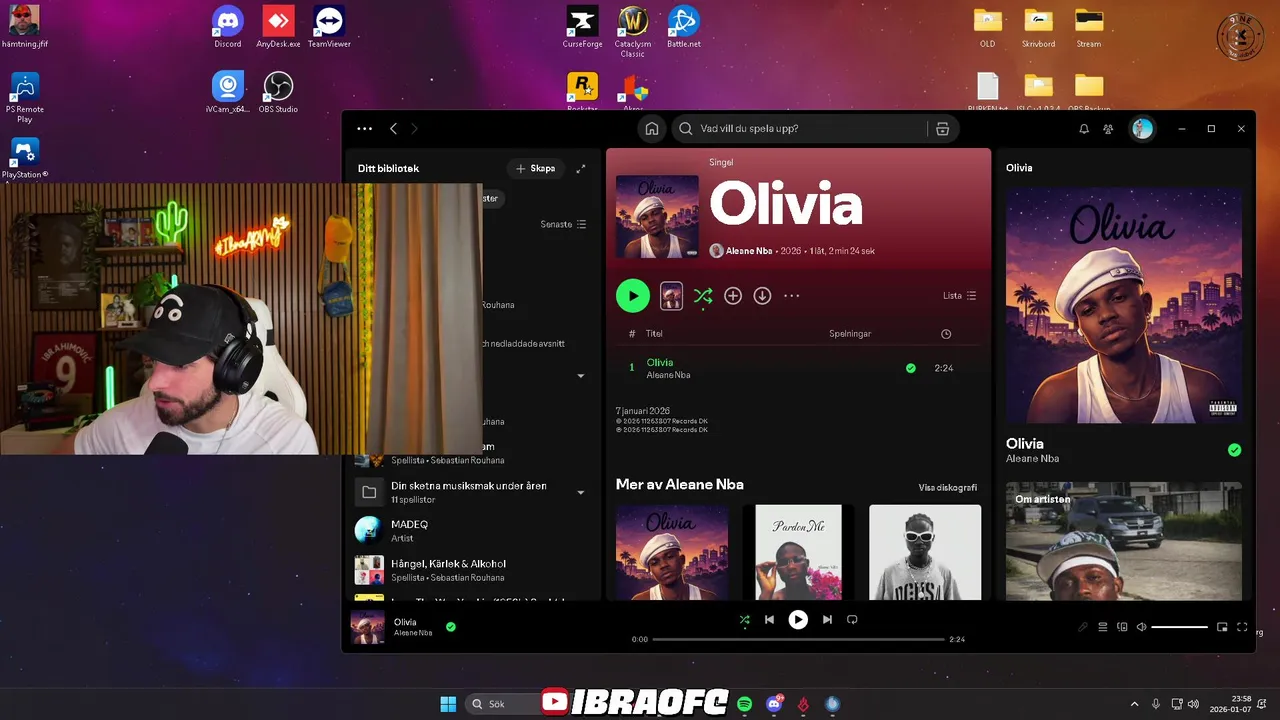
Task: Open the Aleane Nba artist link in header
Action: click(x=748, y=251)
